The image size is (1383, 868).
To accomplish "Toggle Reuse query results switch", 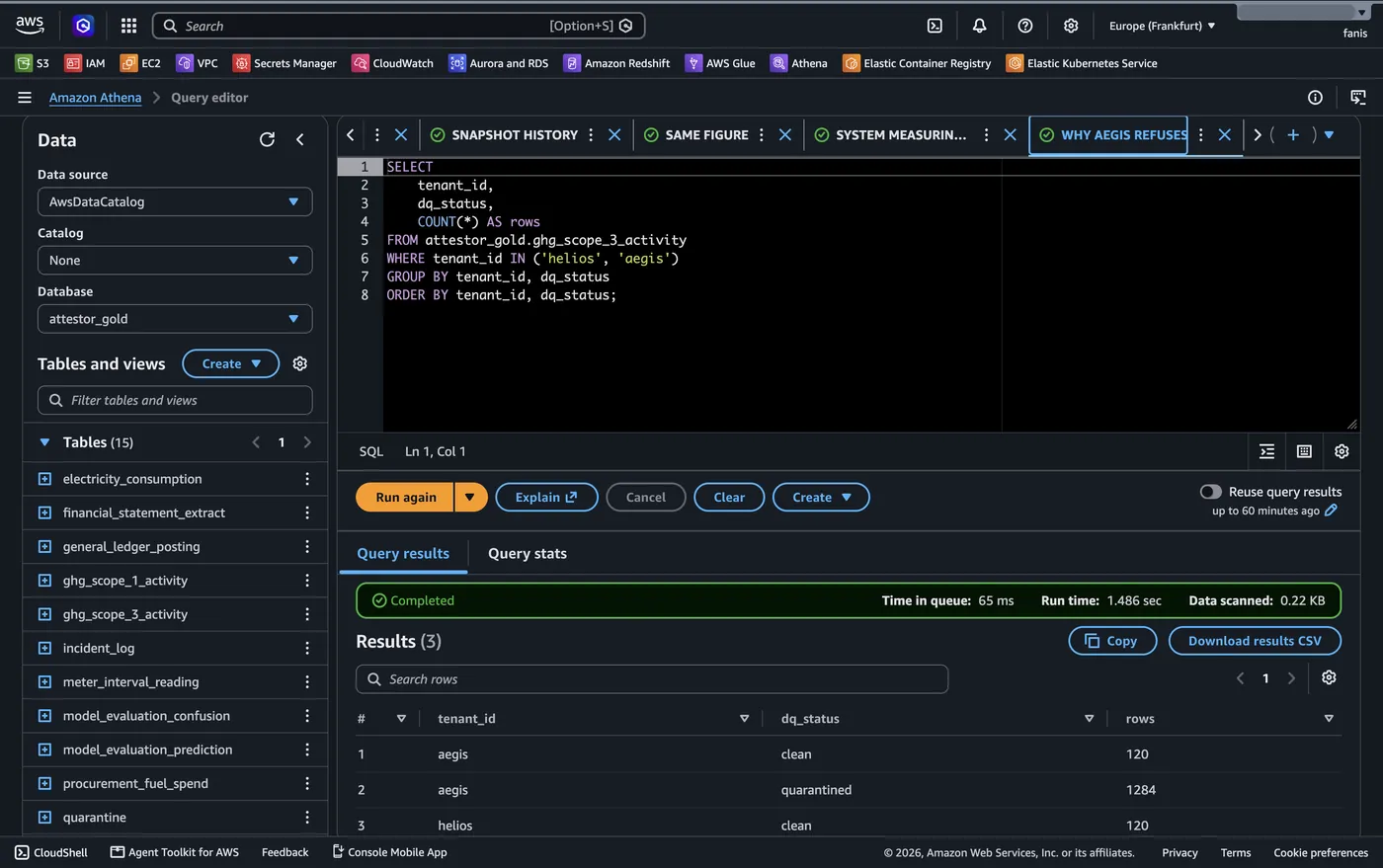I will coord(1210,492).
